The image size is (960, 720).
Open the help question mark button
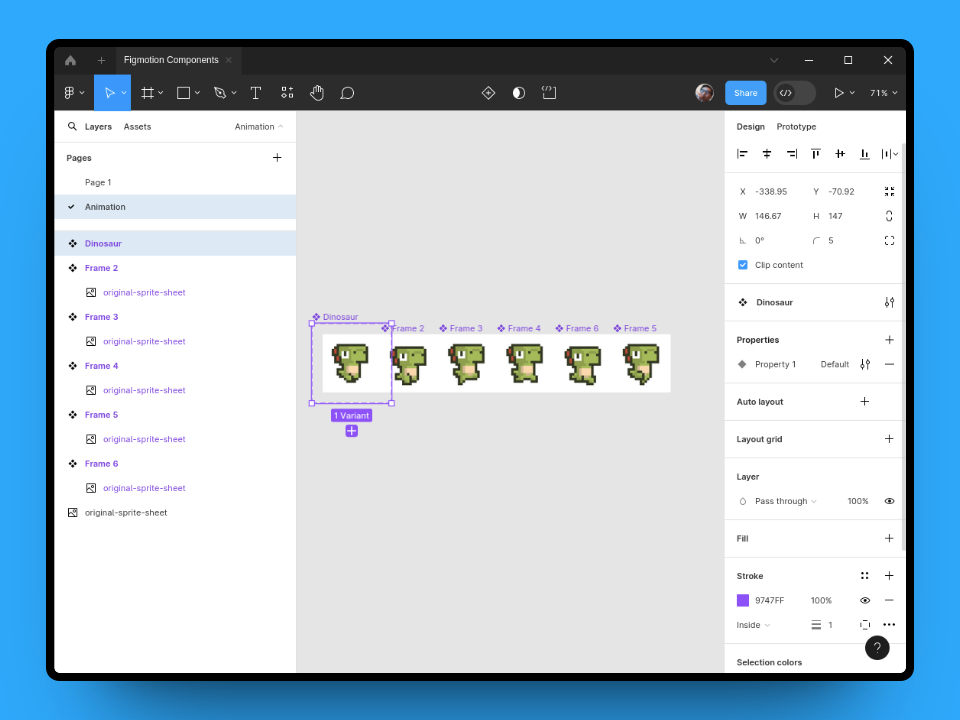pyautogui.click(x=877, y=647)
